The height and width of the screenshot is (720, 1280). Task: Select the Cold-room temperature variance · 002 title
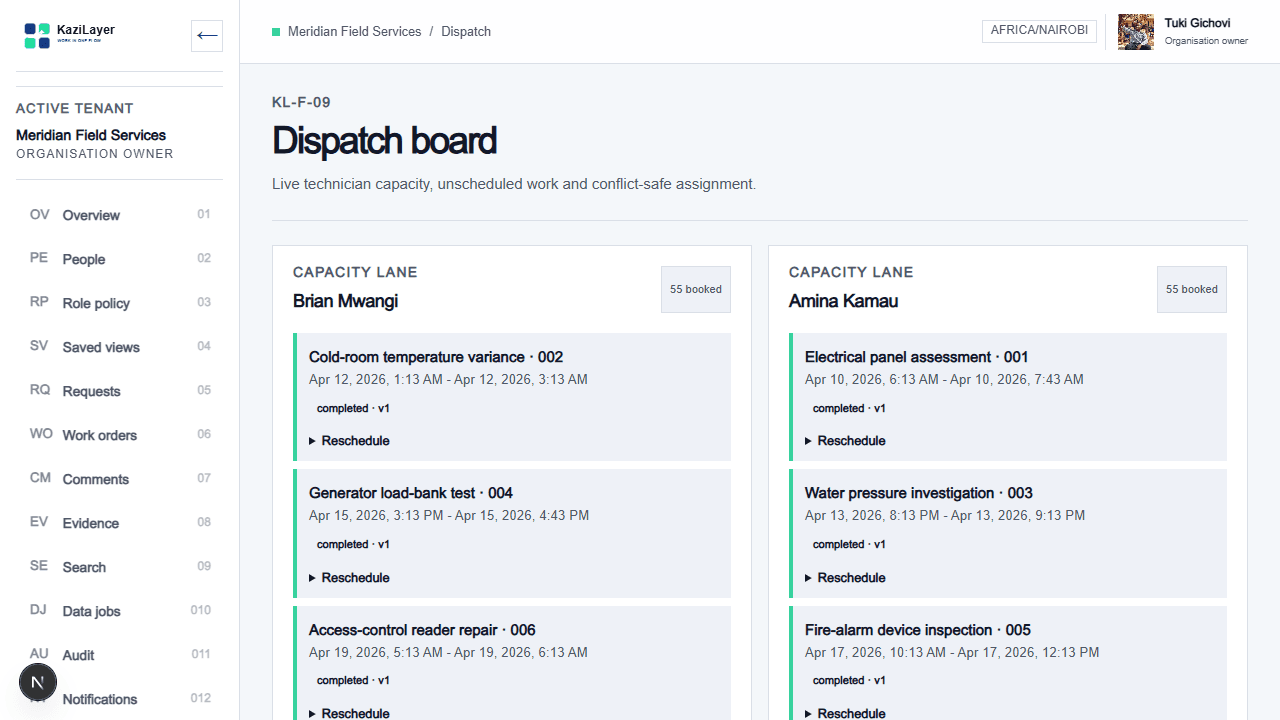click(x=436, y=357)
